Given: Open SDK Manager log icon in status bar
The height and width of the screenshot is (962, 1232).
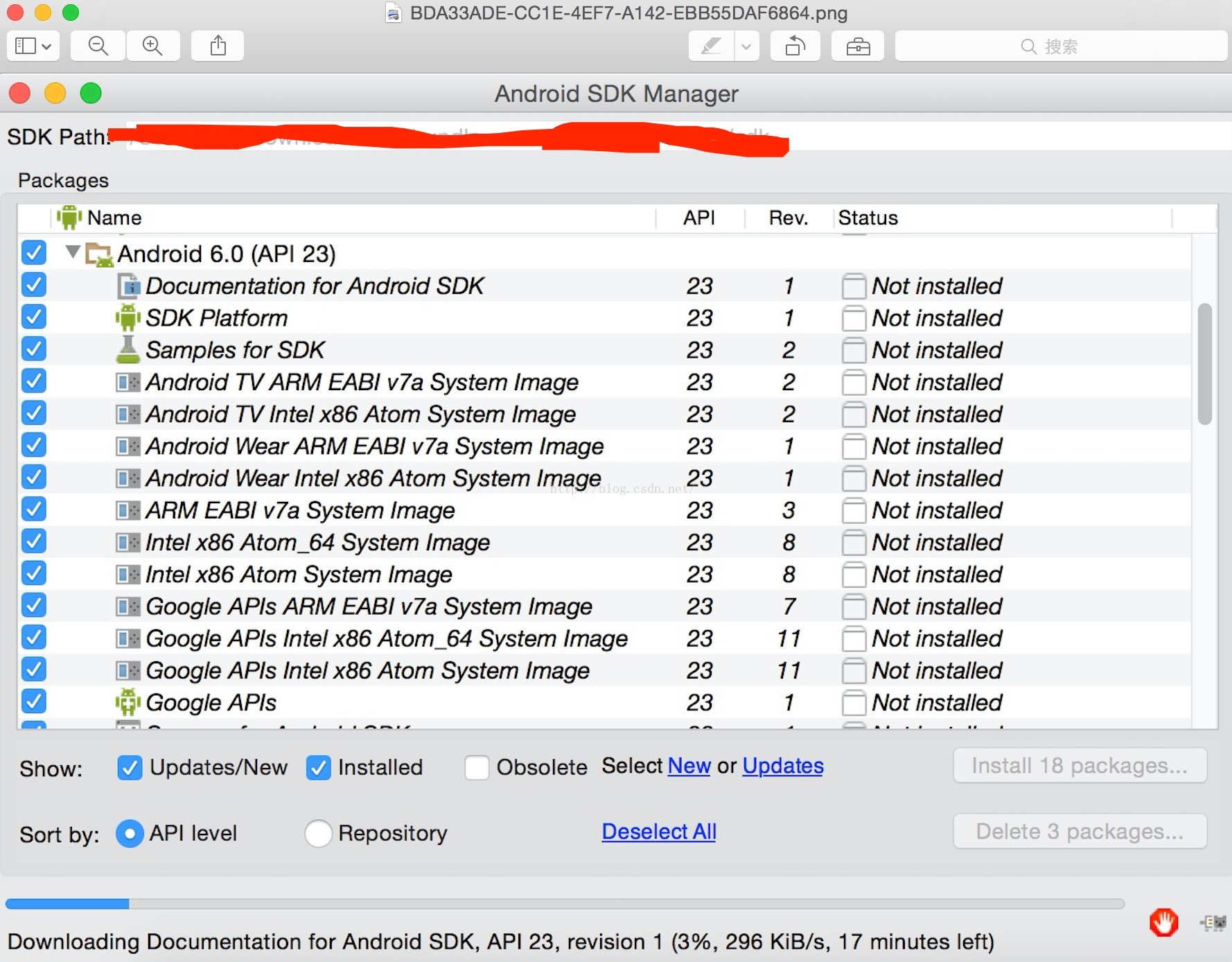Looking at the screenshot, I should tap(1213, 923).
